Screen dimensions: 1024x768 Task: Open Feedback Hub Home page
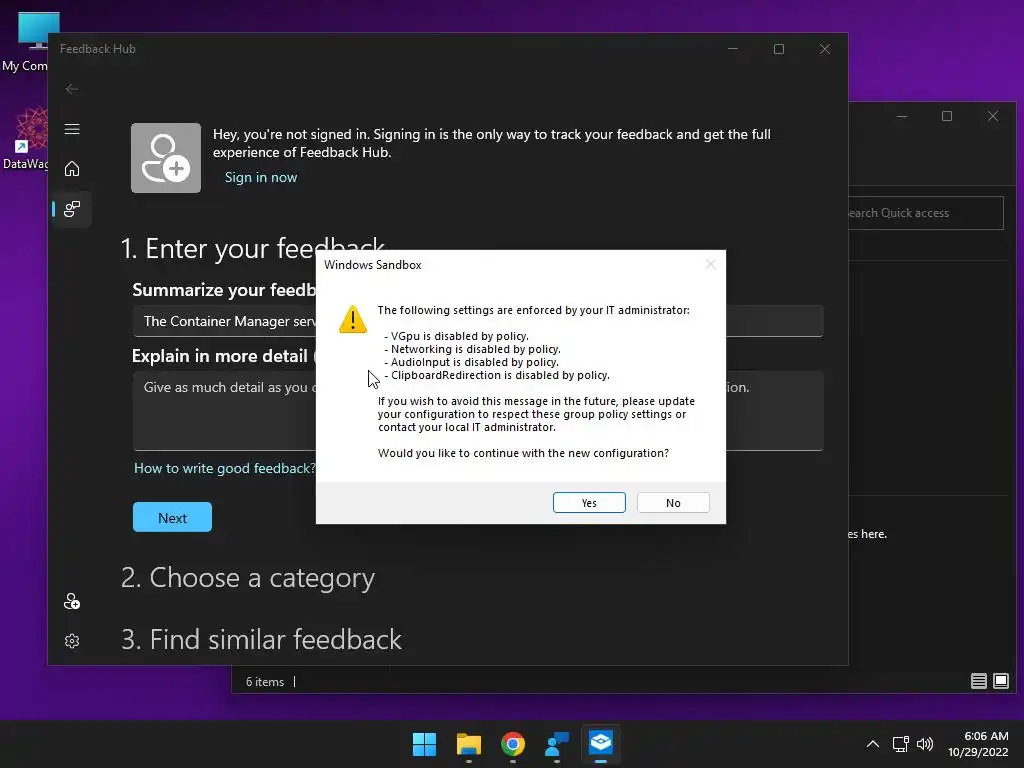pos(72,168)
